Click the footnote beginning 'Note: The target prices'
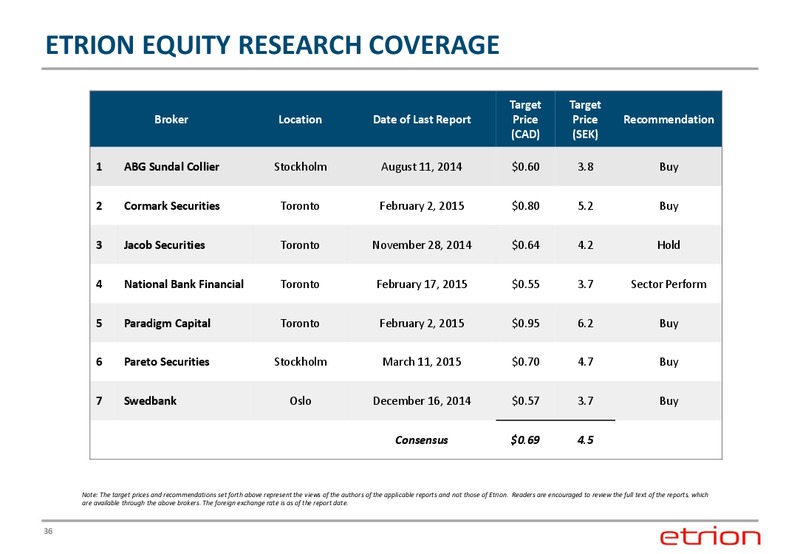The width and height of the screenshot is (800, 554). click(395, 498)
